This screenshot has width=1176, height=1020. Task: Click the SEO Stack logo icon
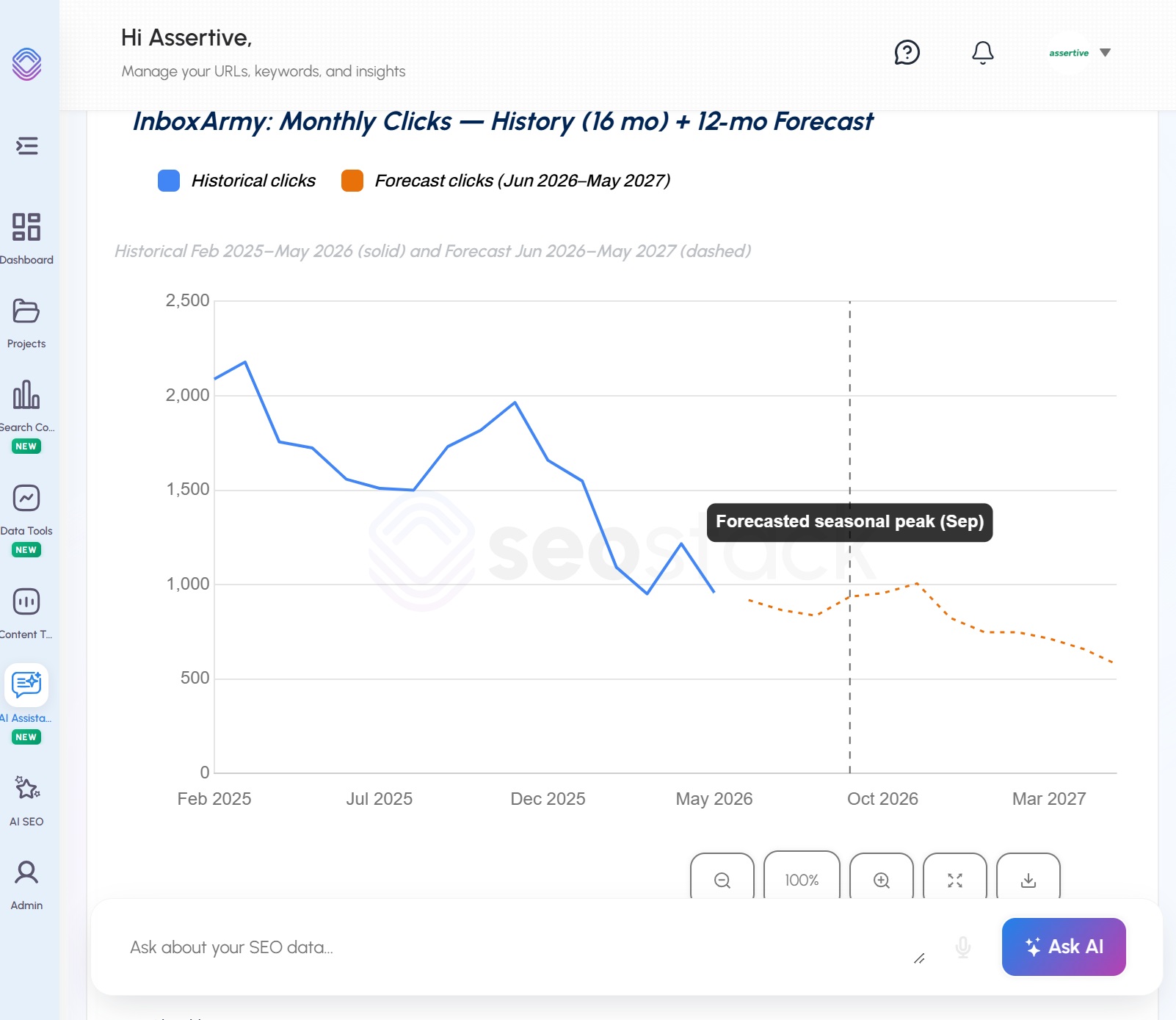26,64
